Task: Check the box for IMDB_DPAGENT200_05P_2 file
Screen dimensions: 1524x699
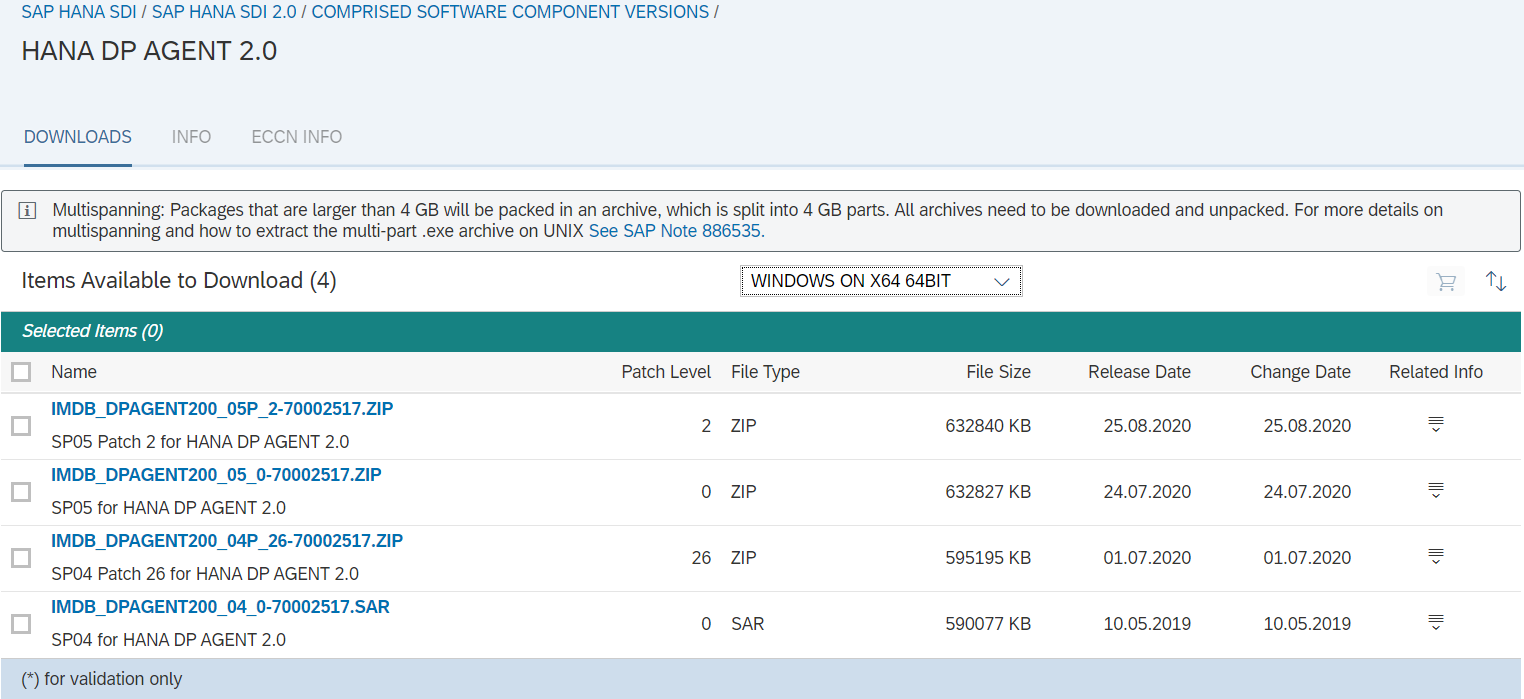Action: click(21, 426)
